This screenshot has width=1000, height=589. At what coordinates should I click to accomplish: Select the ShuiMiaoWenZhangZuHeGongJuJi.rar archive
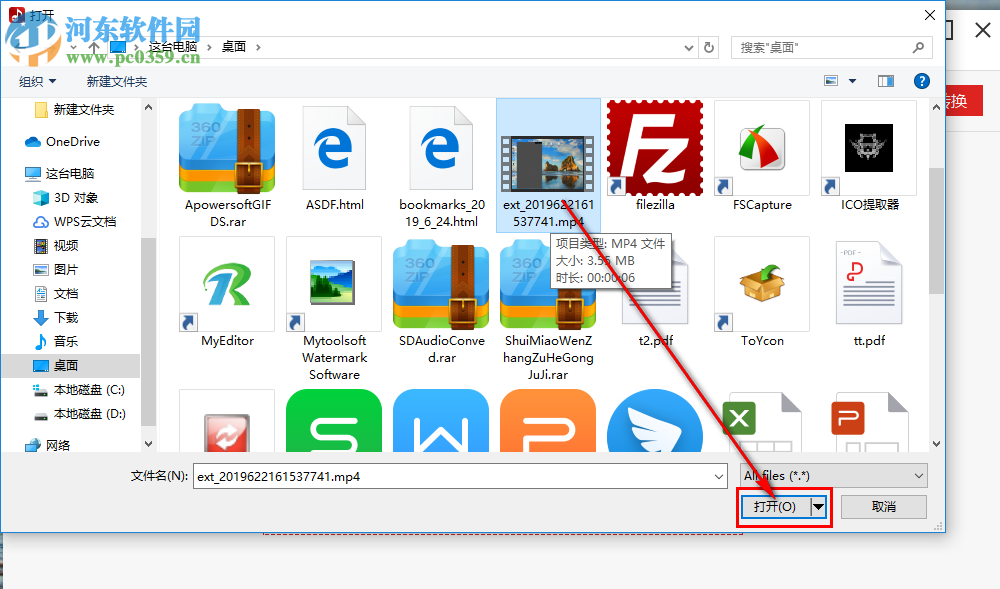[x=548, y=310]
